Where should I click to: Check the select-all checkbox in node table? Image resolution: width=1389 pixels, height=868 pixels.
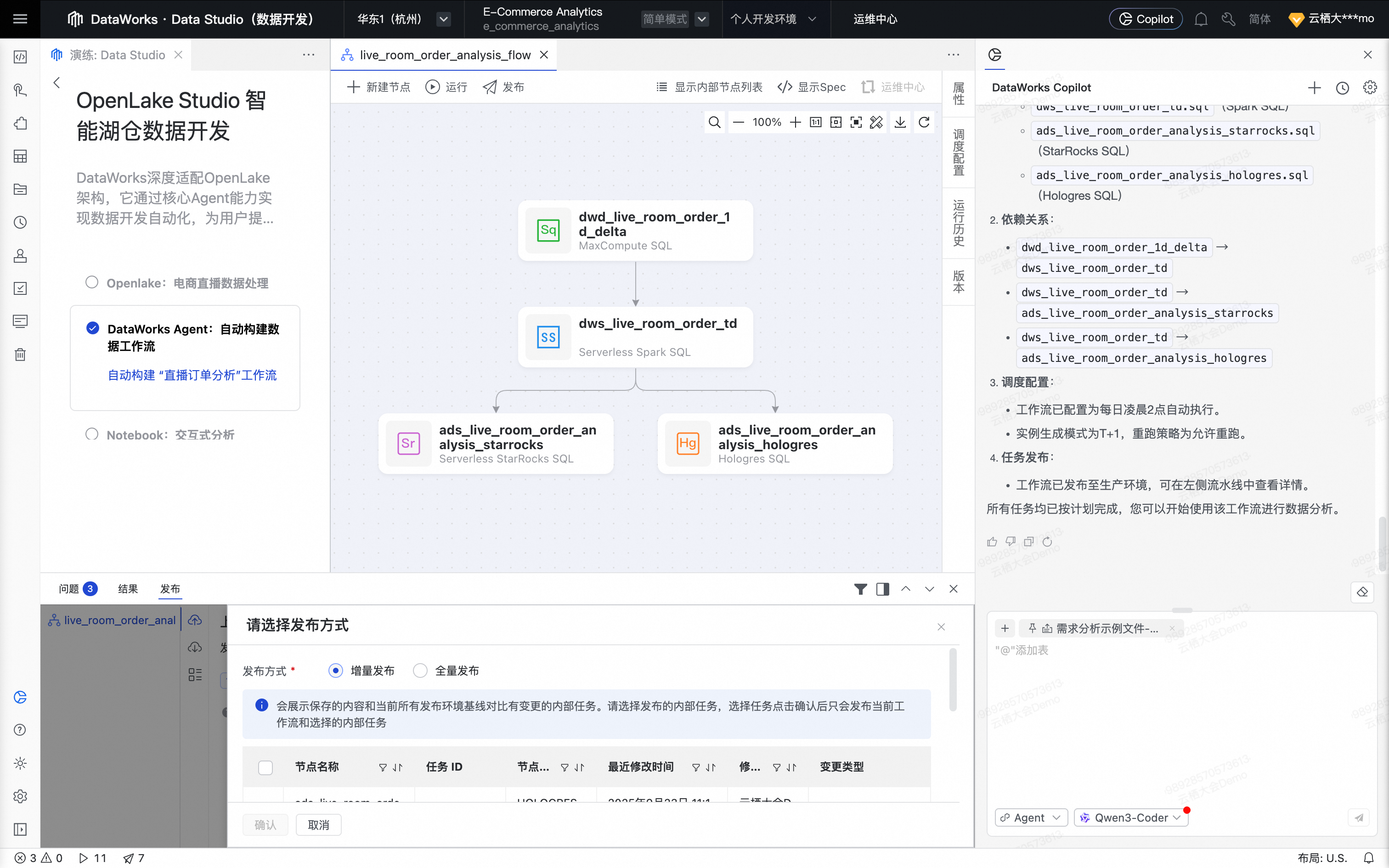pyautogui.click(x=265, y=767)
